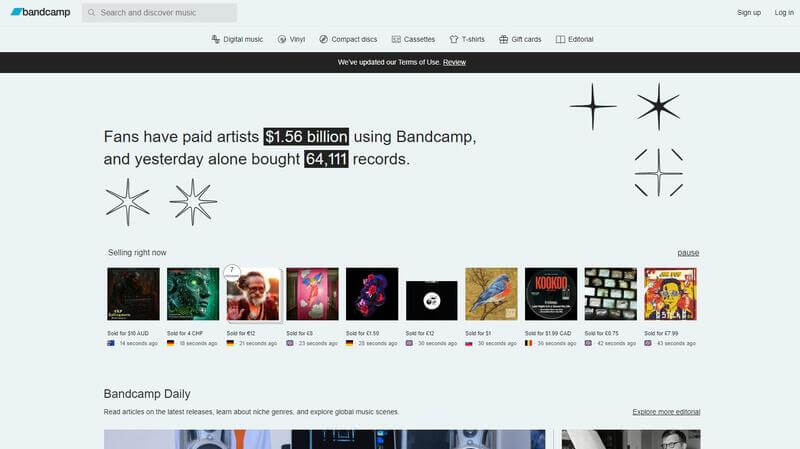This screenshot has width=800, height=449.
Task: Open the Digital music tab
Action: point(237,39)
